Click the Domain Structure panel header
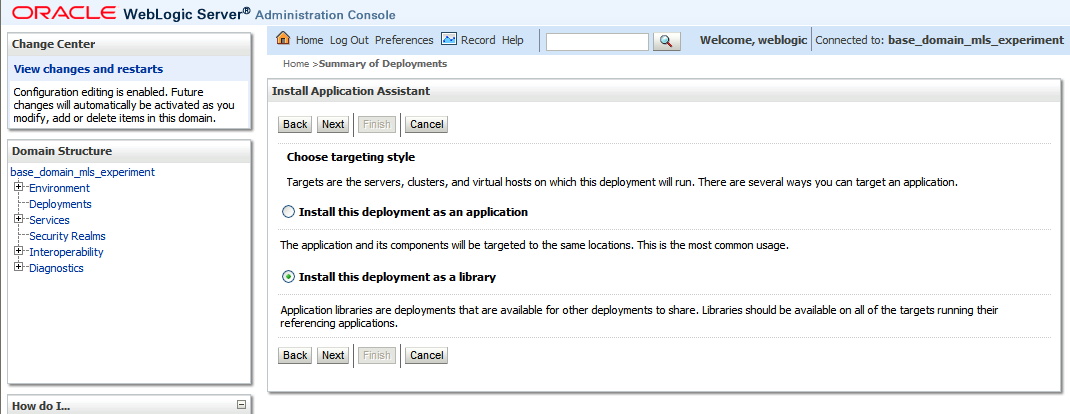This screenshot has height=414, width=1070. [x=130, y=151]
